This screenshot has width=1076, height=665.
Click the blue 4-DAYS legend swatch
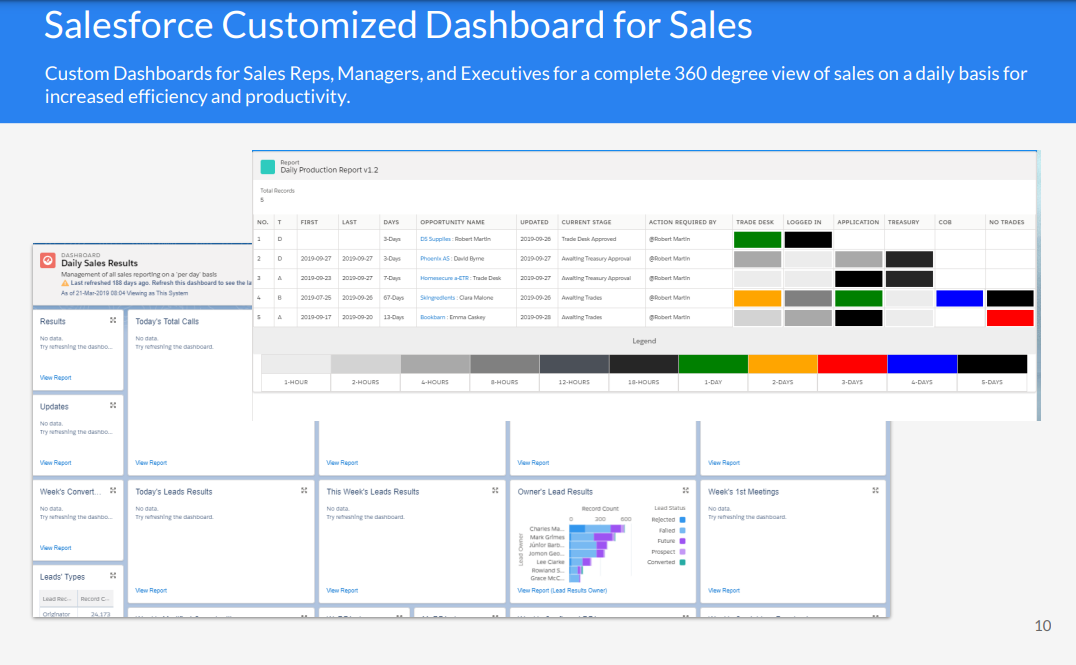922,364
